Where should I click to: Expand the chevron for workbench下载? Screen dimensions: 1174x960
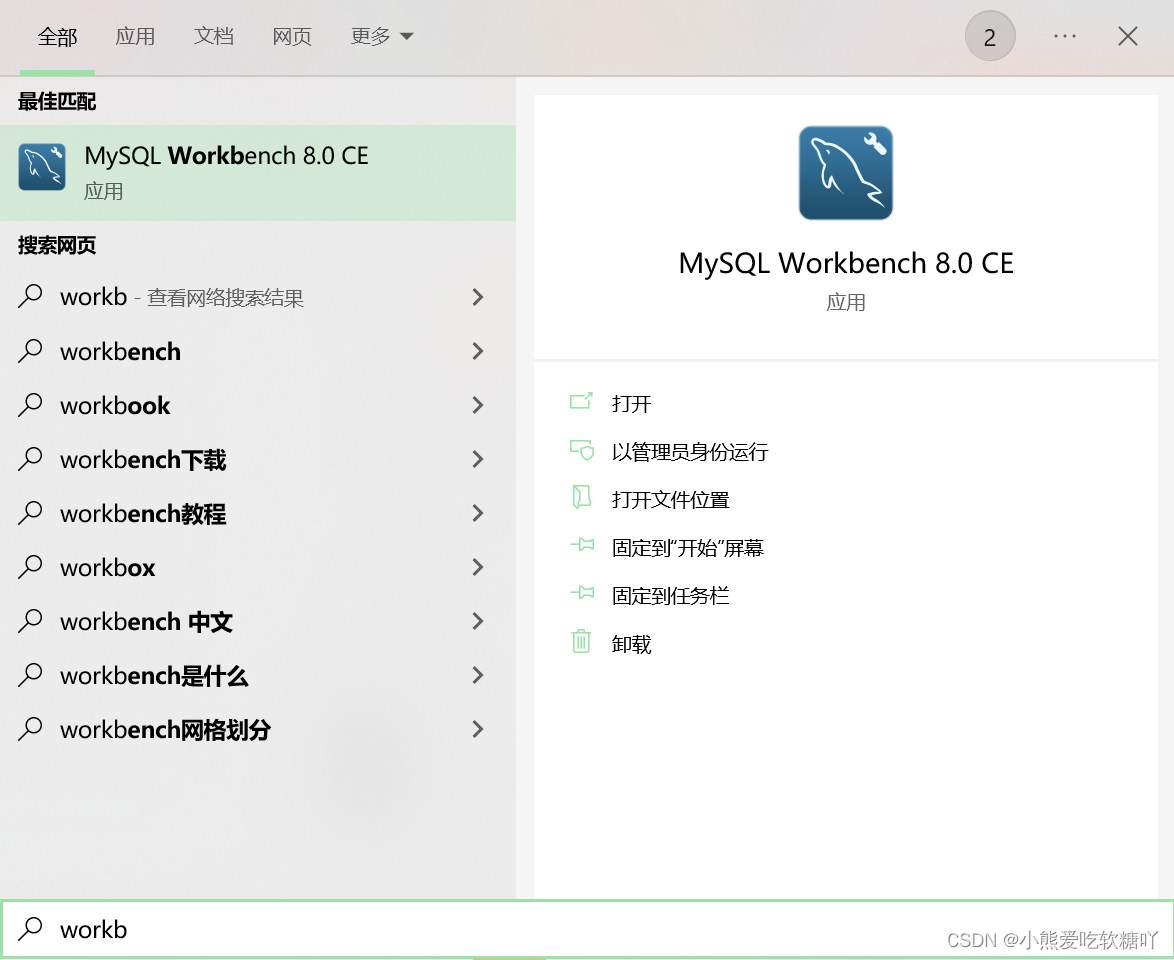[x=478, y=459]
